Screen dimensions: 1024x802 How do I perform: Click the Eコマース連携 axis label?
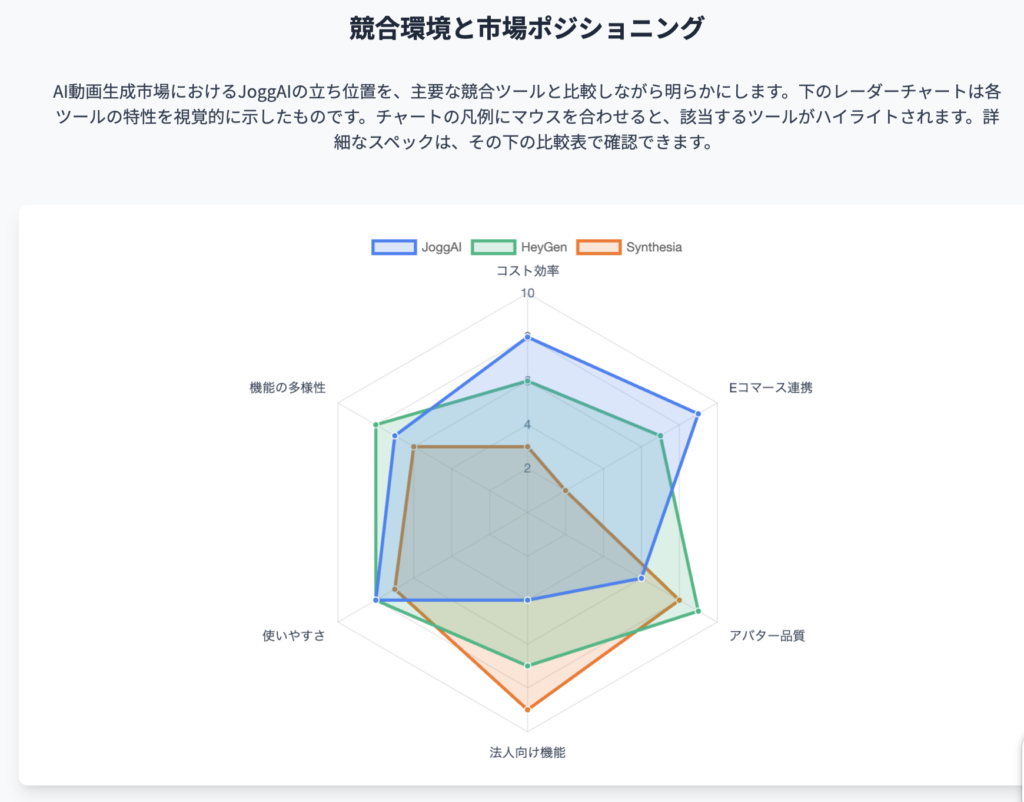tap(771, 388)
